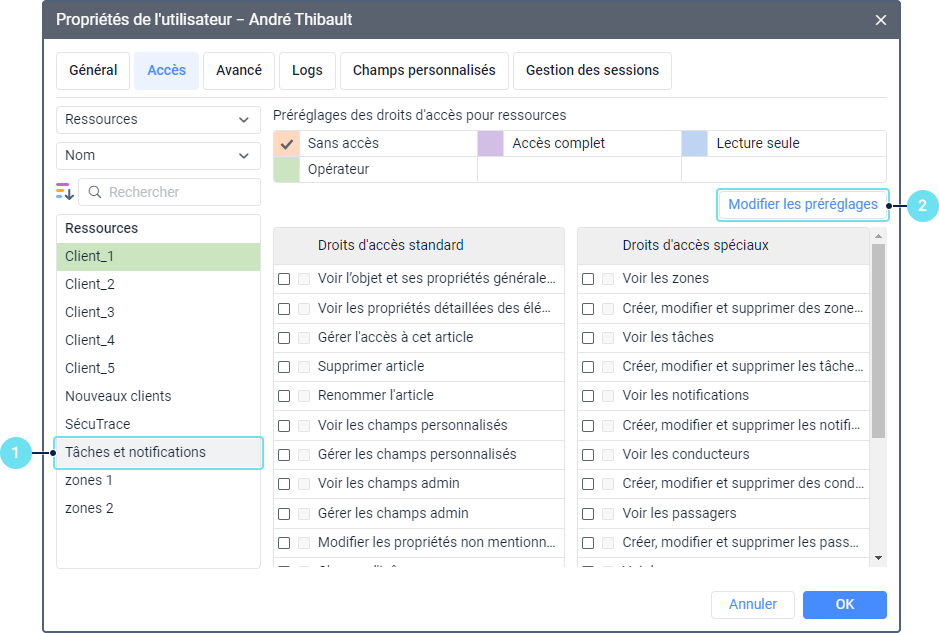Select 'Tâches et notifications' resource
The width and height of the screenshot is (939, 633).
pos(158,453)
